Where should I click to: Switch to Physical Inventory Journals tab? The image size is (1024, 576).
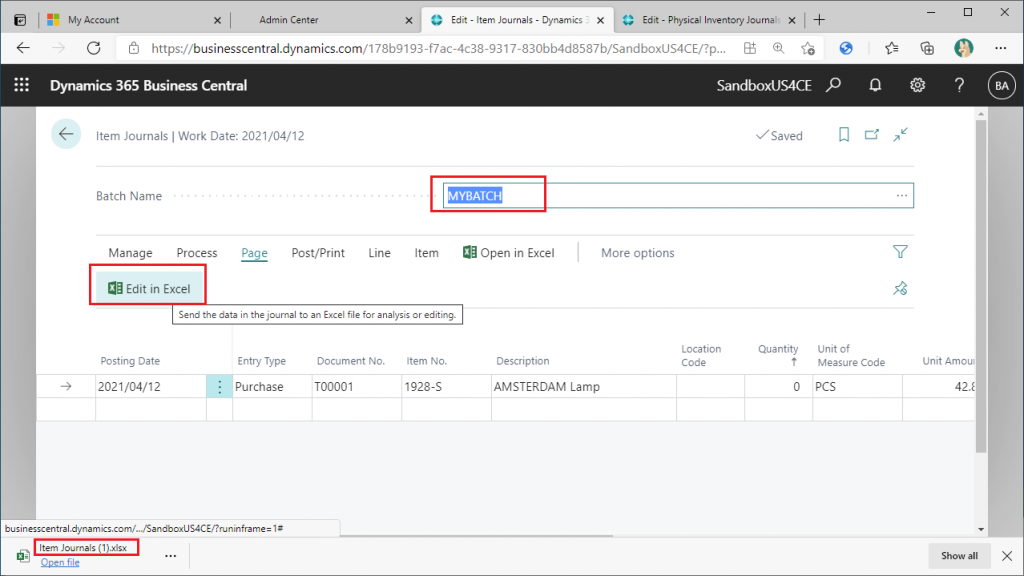709,20
